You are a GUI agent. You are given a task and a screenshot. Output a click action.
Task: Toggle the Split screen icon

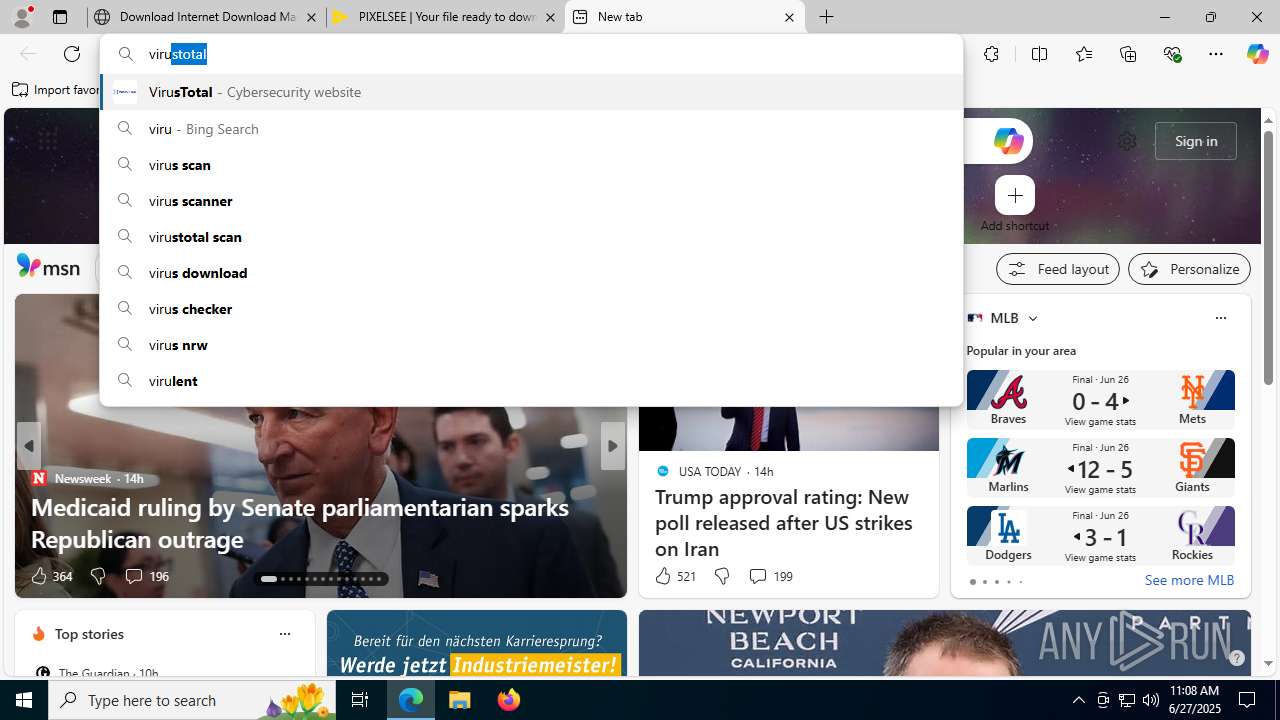(1039, 54)
